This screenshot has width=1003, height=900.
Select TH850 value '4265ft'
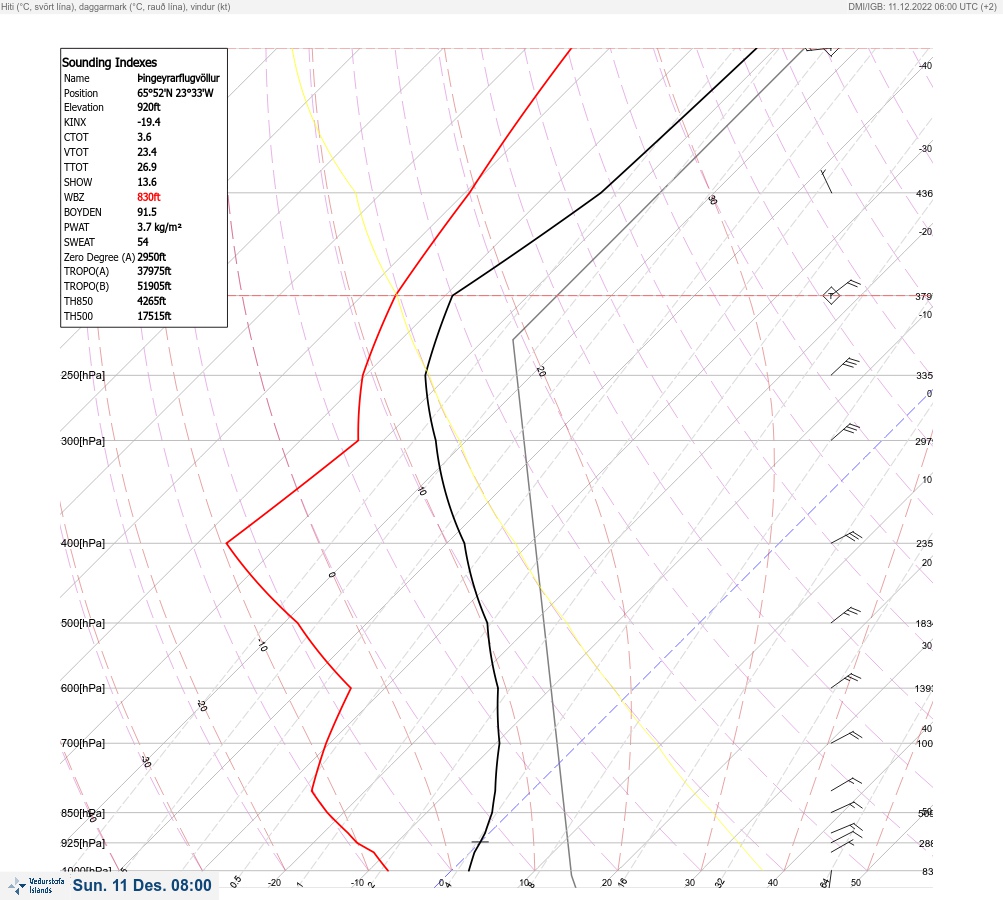point(152,301)
